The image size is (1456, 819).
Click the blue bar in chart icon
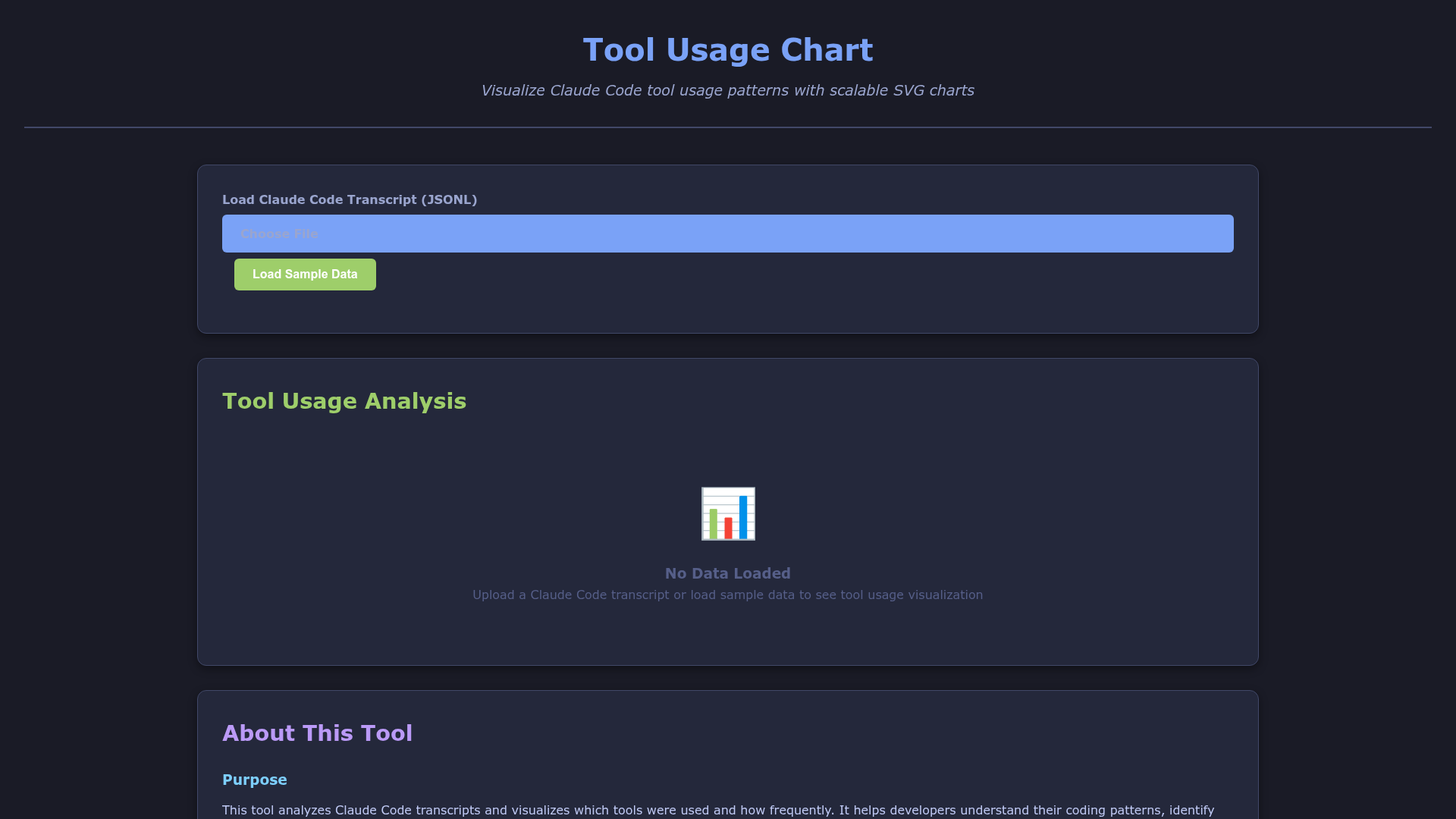coord(743,516)
